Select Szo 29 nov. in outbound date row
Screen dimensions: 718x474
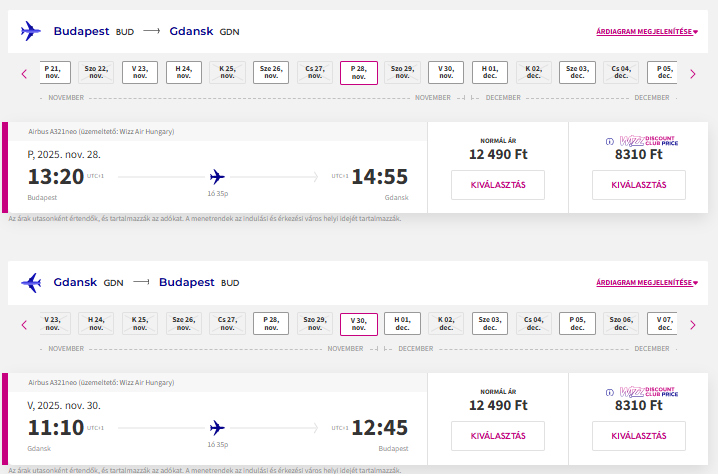click(402, 72)
